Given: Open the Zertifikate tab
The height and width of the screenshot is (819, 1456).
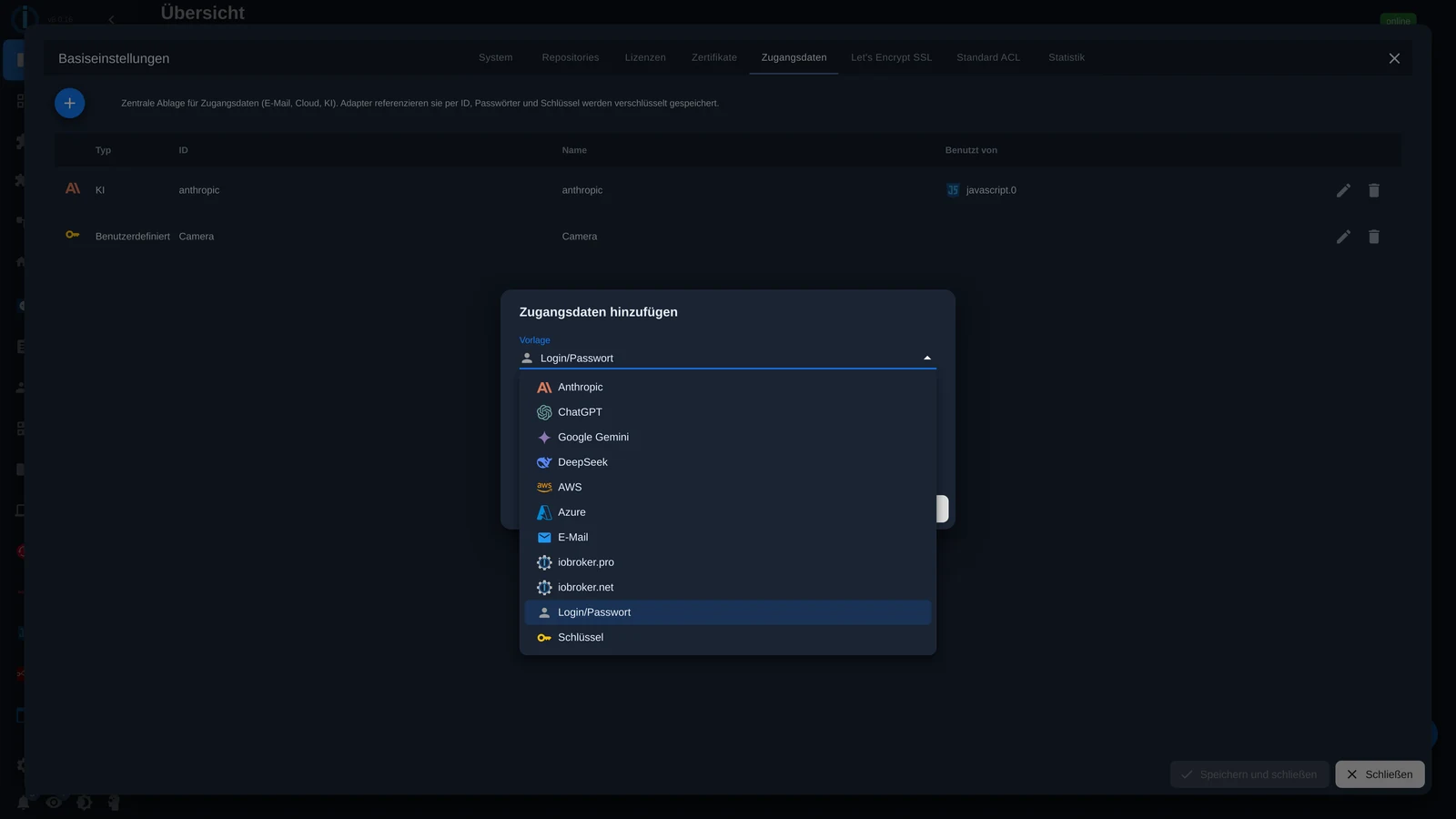Looking at the screenshot, I should [x=714, y=57].
